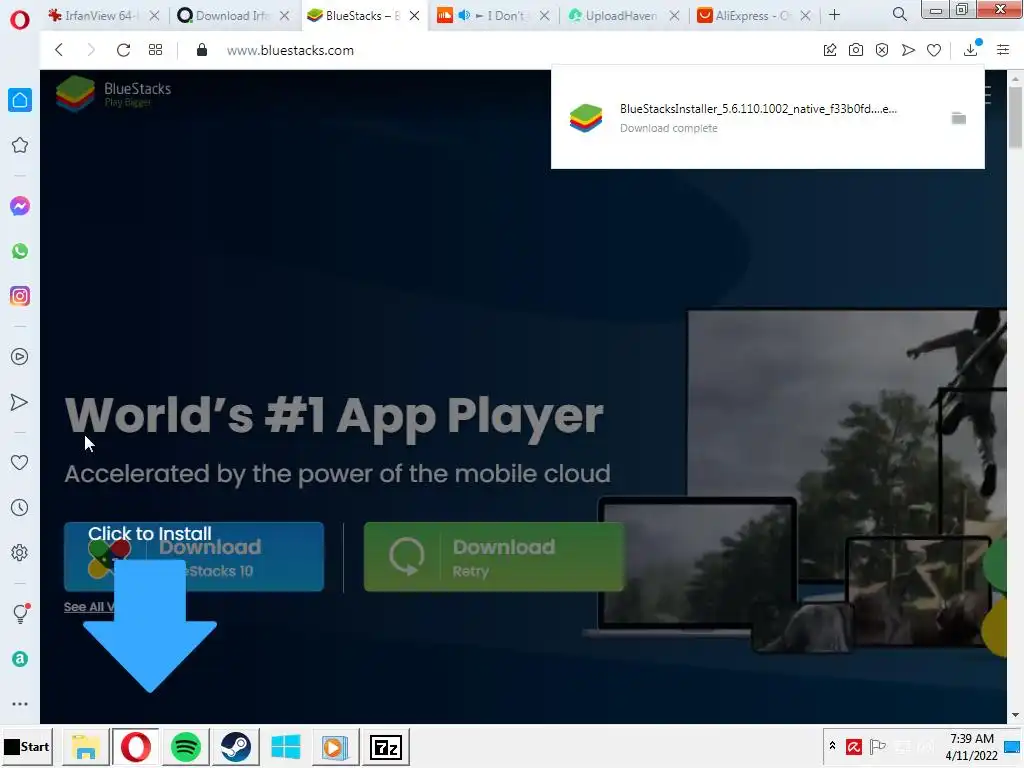Reload the current page
The height and width of the screenshot is (768, 1024).
tap(123, 50)
